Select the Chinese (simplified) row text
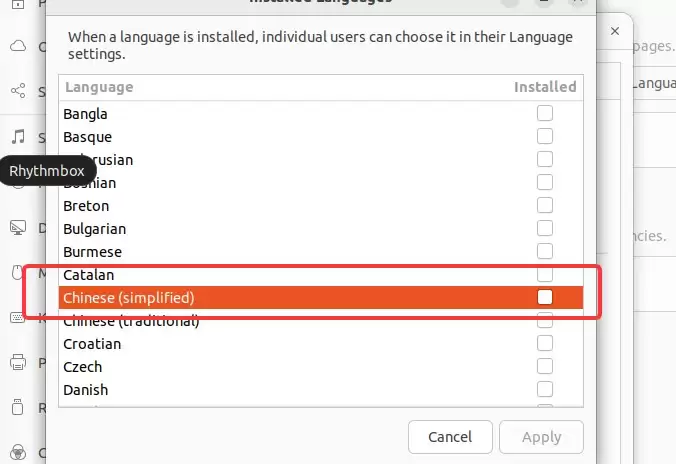This screenshot has height=464, width=676. pos(128,298)
